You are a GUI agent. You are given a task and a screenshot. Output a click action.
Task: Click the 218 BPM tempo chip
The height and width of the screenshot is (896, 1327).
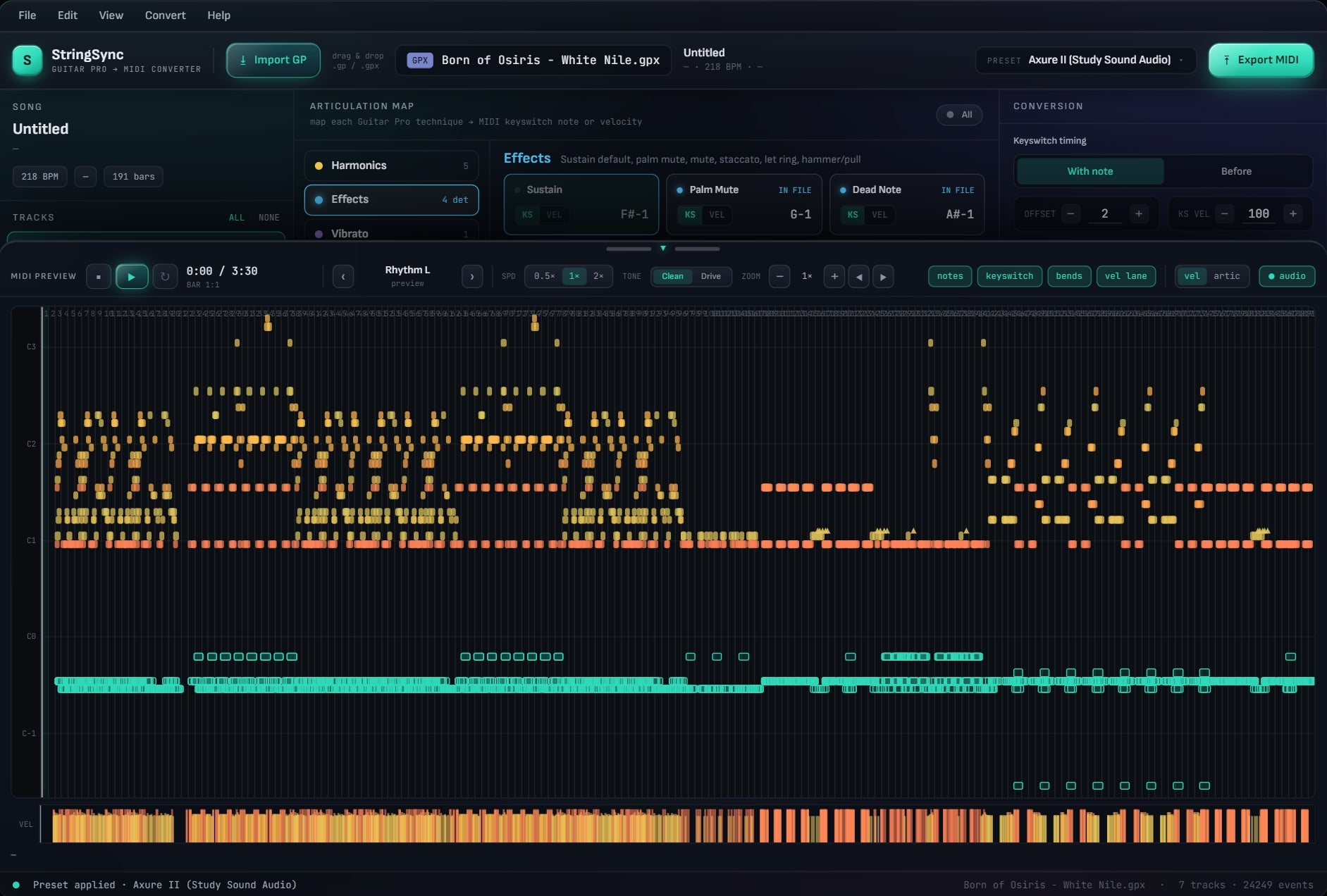click(39, 176)
